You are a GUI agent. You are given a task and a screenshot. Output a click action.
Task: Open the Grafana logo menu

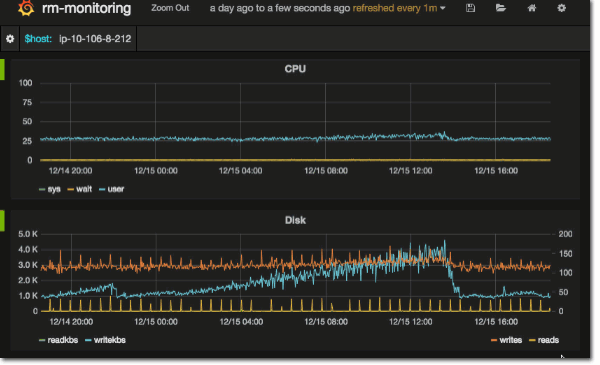click(26, 8)
